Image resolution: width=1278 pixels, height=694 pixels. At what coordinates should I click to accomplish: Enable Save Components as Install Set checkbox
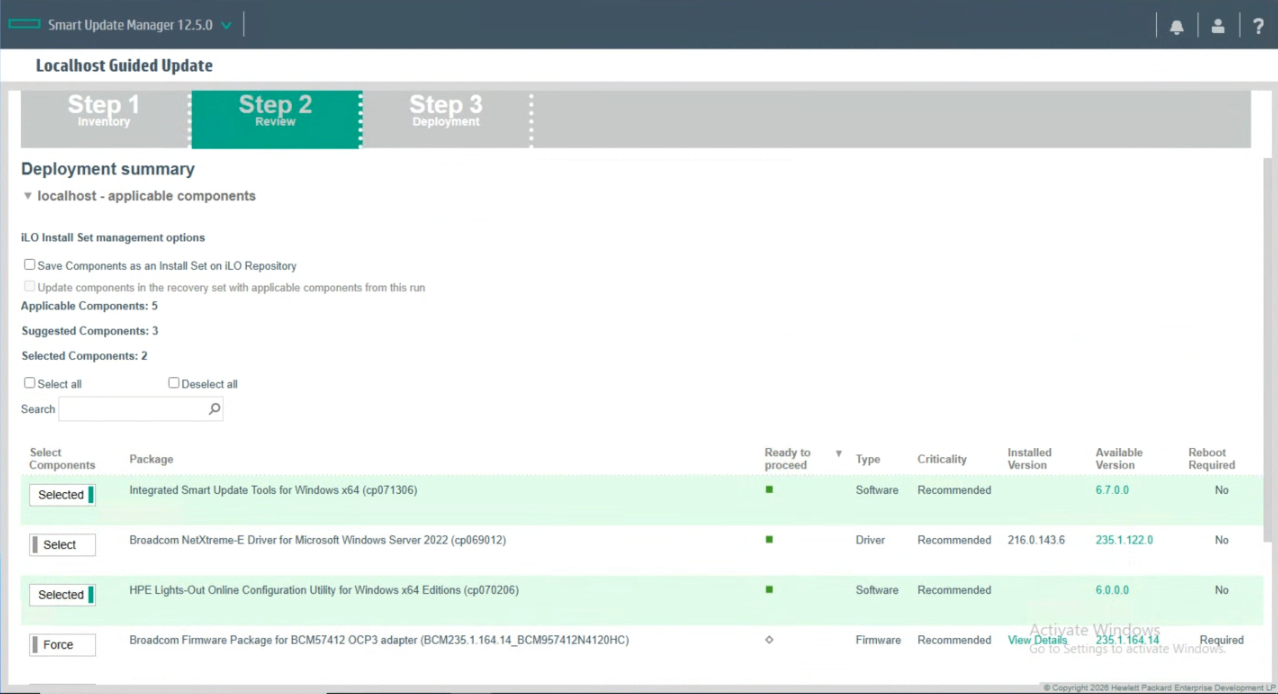coord(29,265)
